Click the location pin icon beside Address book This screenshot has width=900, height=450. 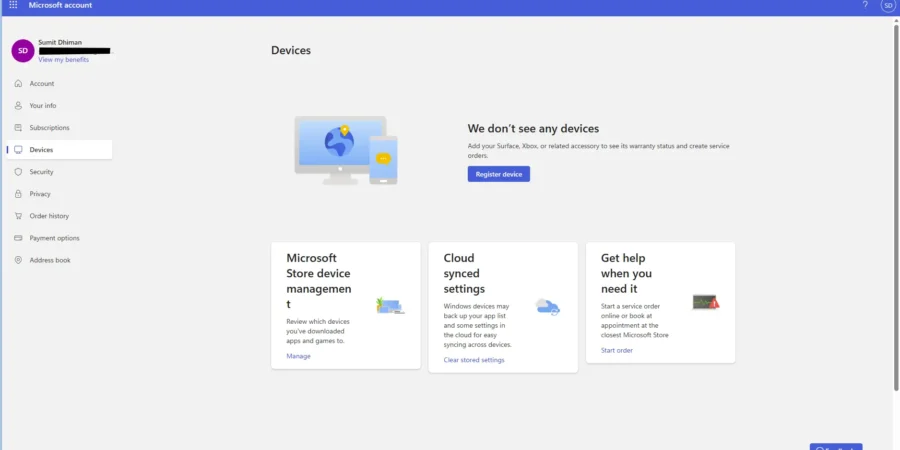18,260
